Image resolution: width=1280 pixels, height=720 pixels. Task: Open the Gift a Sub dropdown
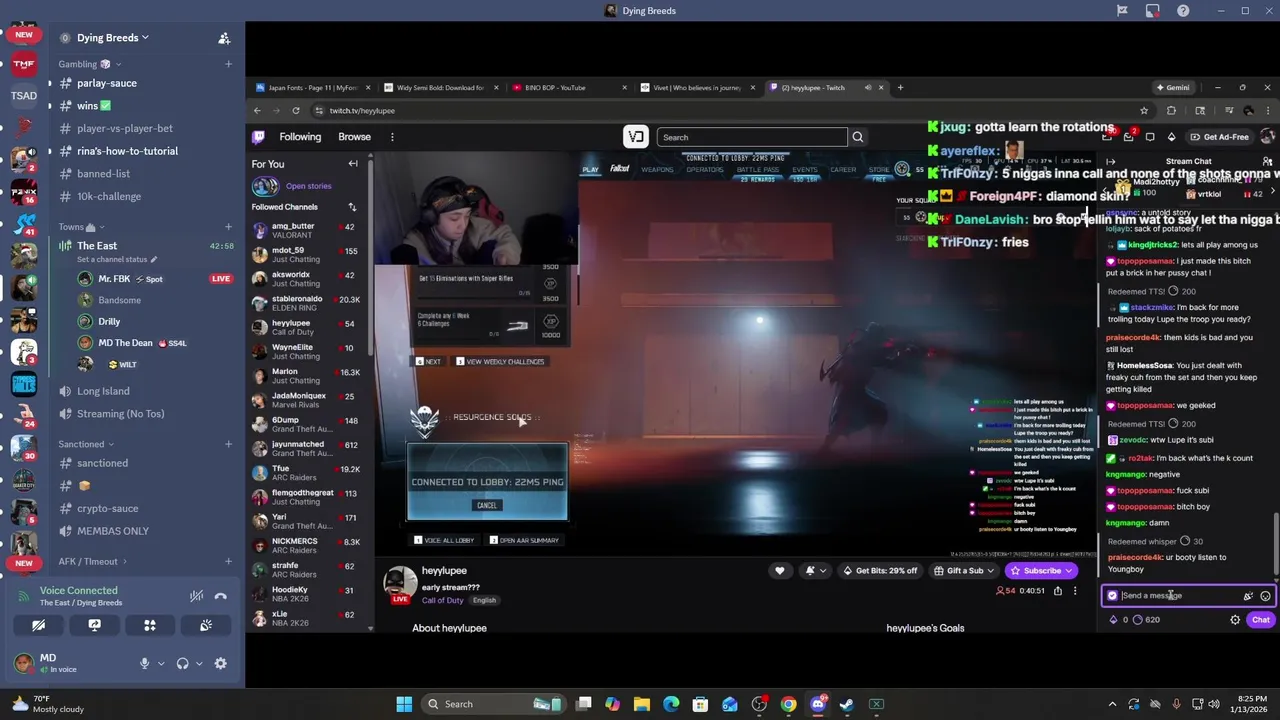(965, 571)
